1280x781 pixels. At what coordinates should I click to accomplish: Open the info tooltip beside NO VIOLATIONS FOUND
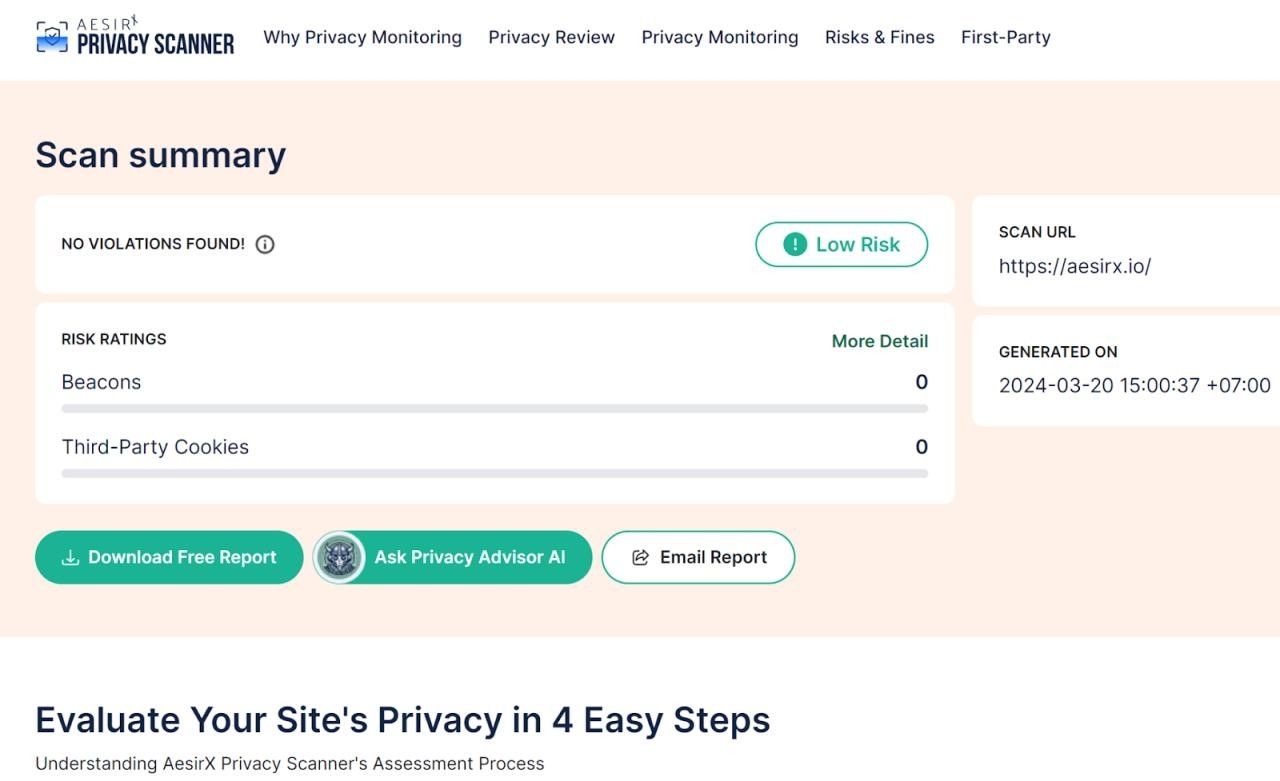[265, 244]
